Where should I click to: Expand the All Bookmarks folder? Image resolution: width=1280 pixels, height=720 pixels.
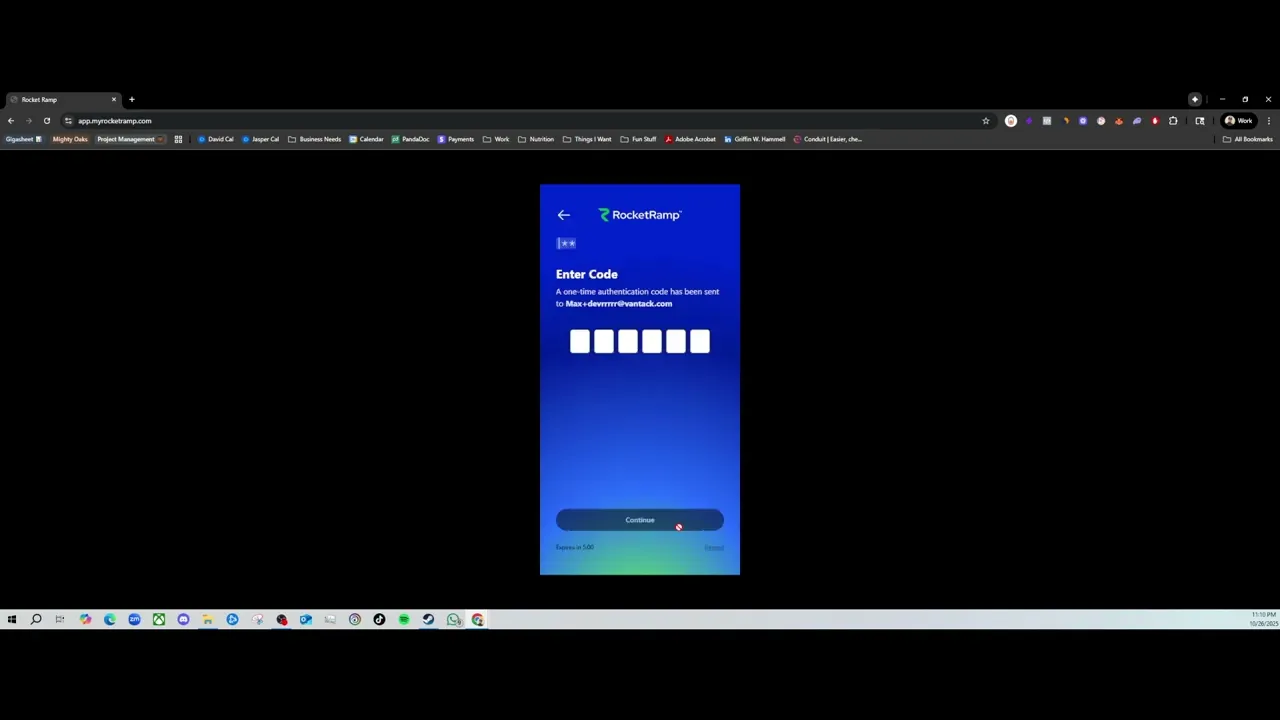pyautogui.click(x=1247, y=139)
